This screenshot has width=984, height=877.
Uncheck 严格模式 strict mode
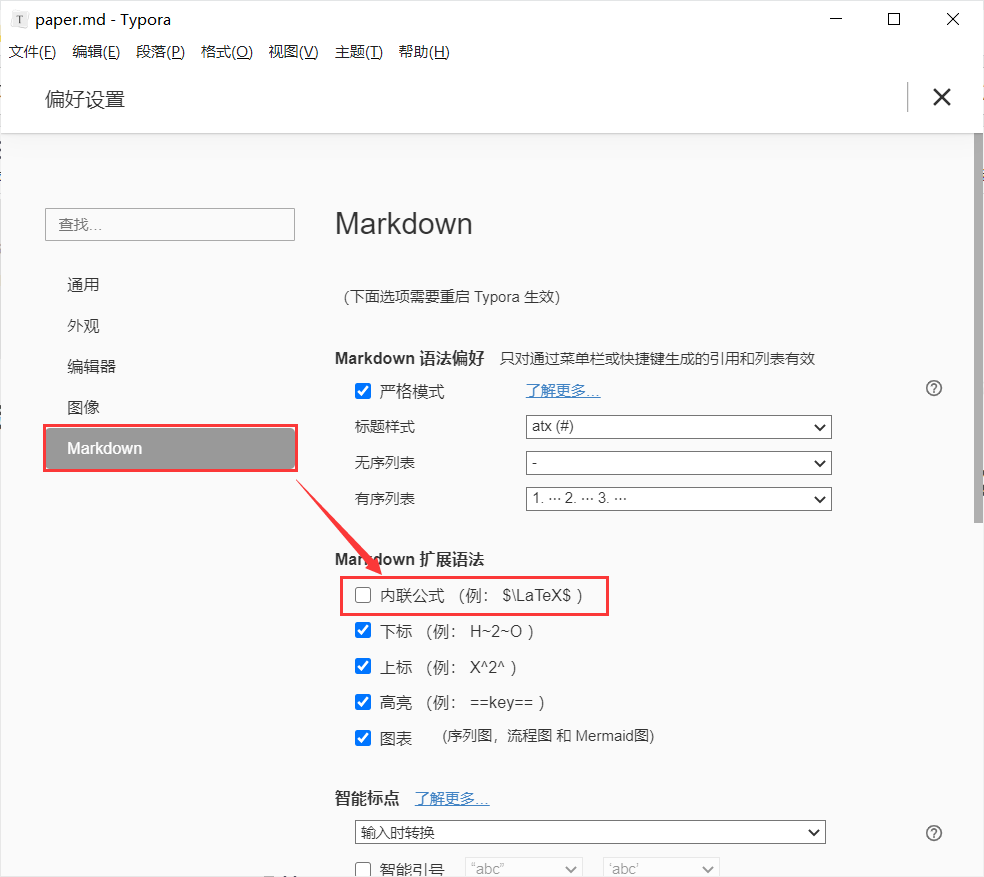pyautogui.click(x=363, y=391)
